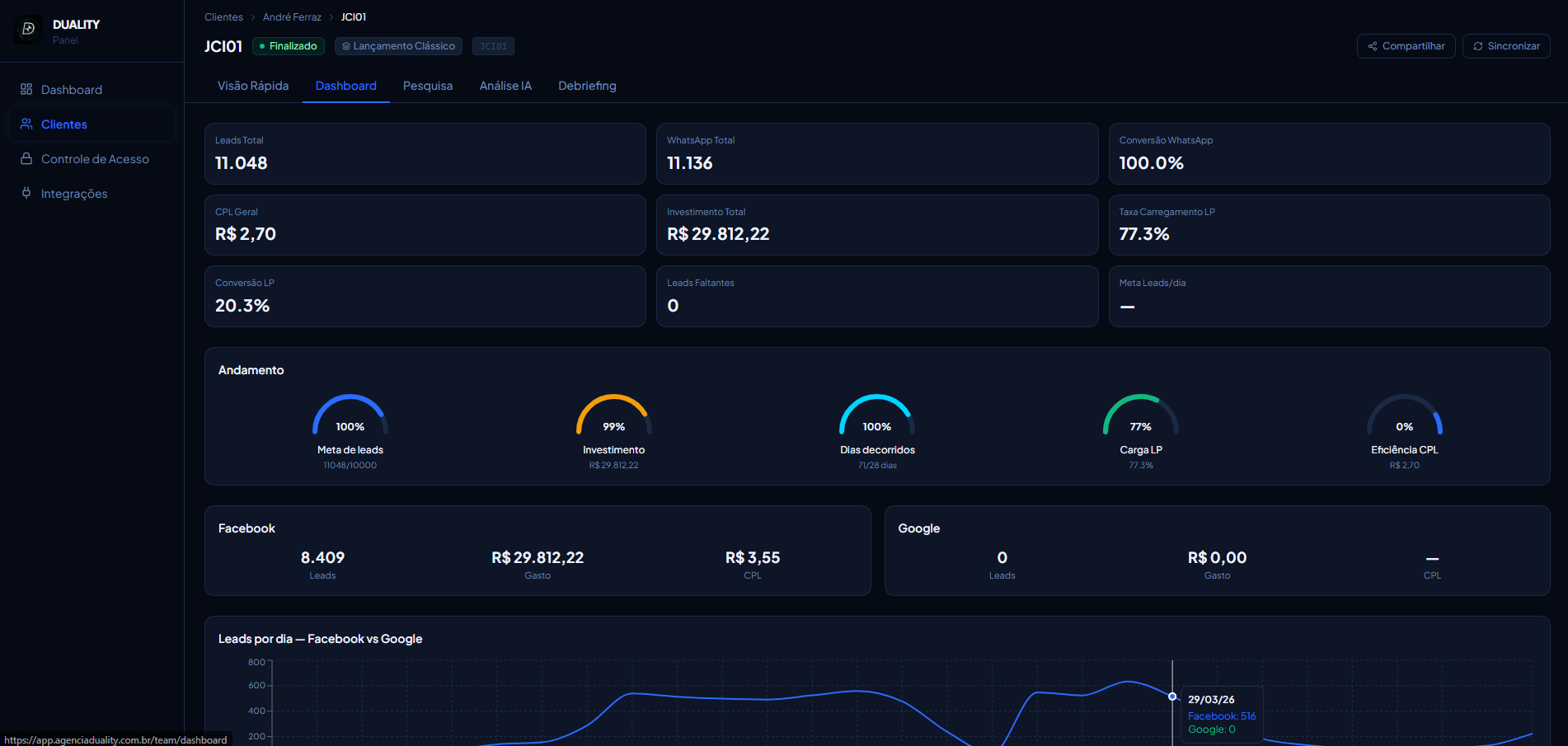Click the share icon in Compartilhar button
The height and width of the screenshot is (746, 1568).
(x=1373, y=46)
